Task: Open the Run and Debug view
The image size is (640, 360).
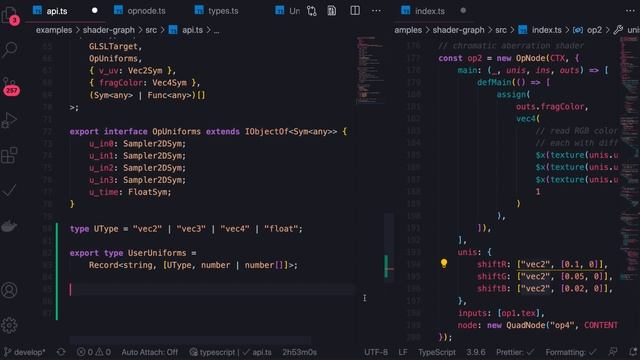Action: [x=9, y=120]
